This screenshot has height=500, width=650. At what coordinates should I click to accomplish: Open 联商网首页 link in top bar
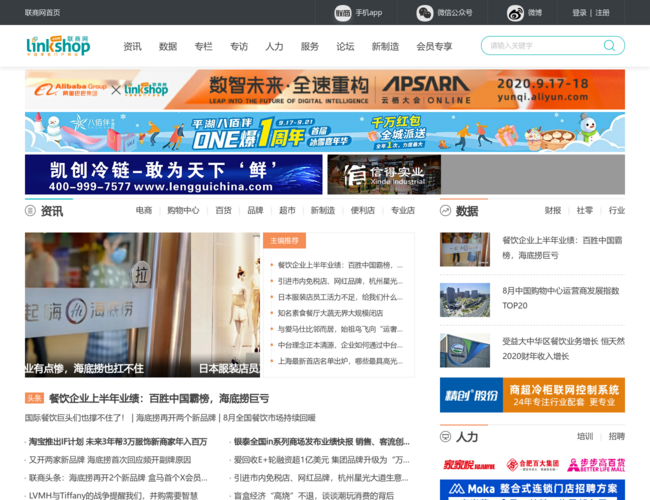click(x=42, y=12)
